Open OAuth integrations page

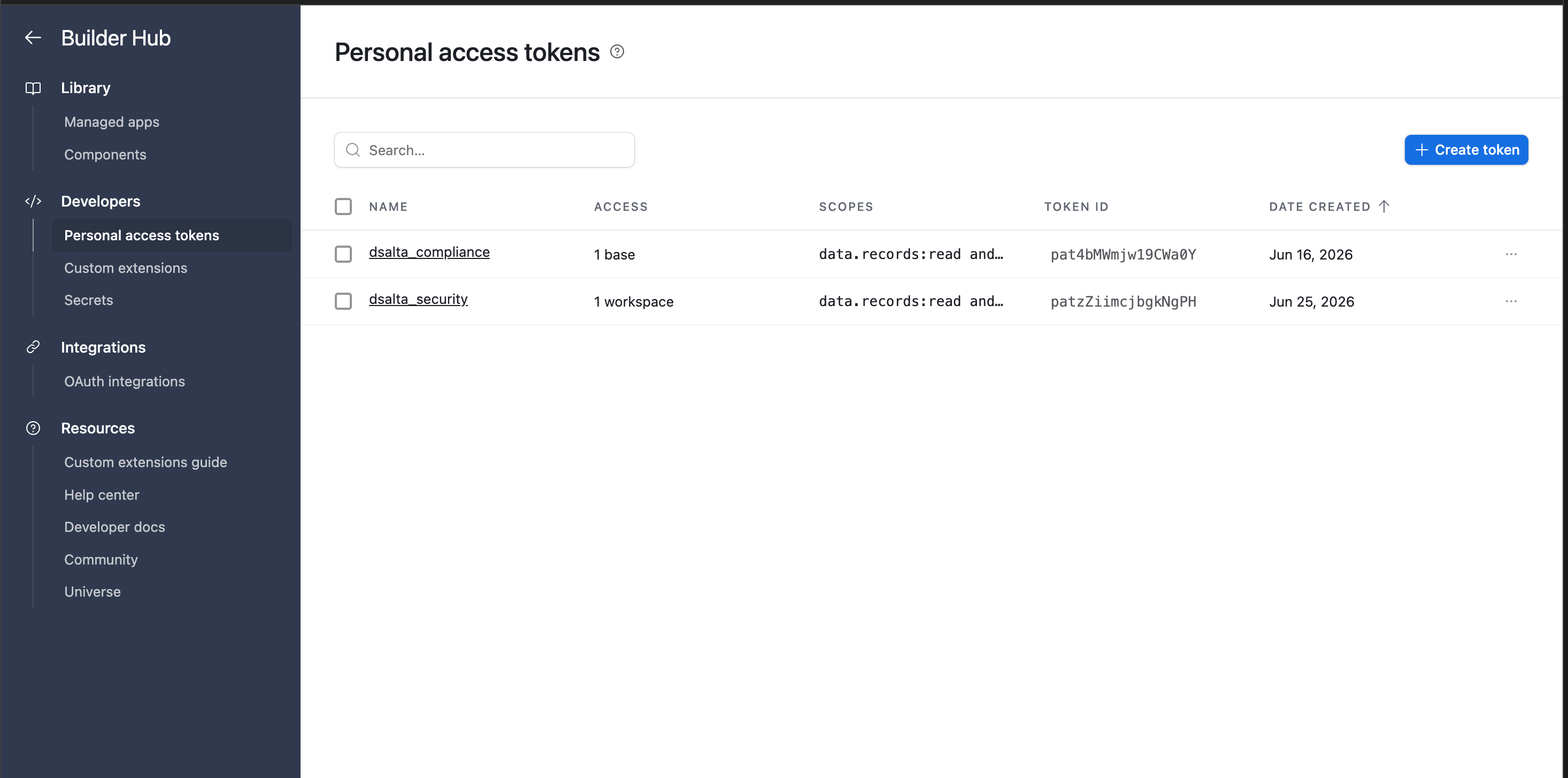coord(124,382)
